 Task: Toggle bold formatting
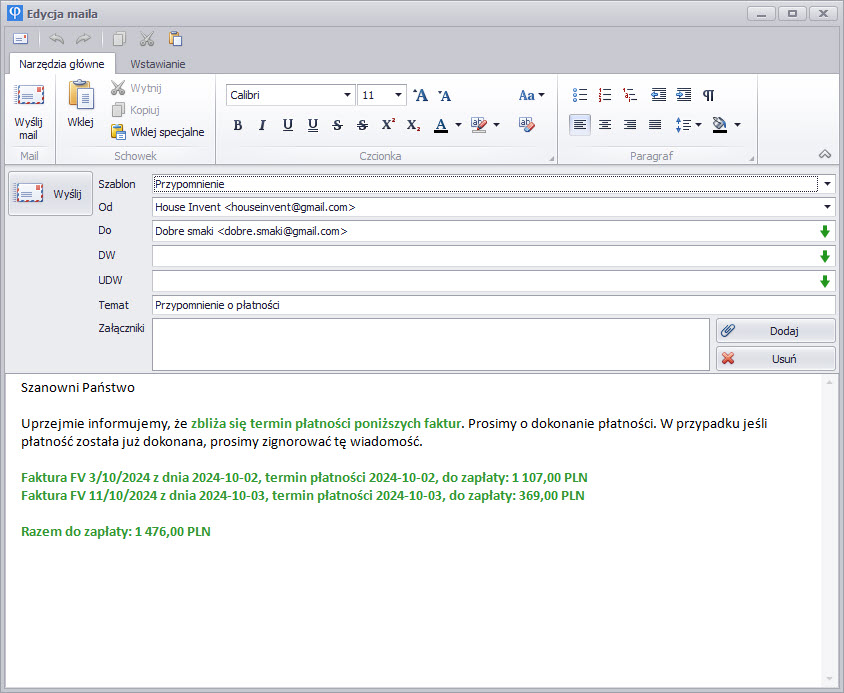pos(238,125)
